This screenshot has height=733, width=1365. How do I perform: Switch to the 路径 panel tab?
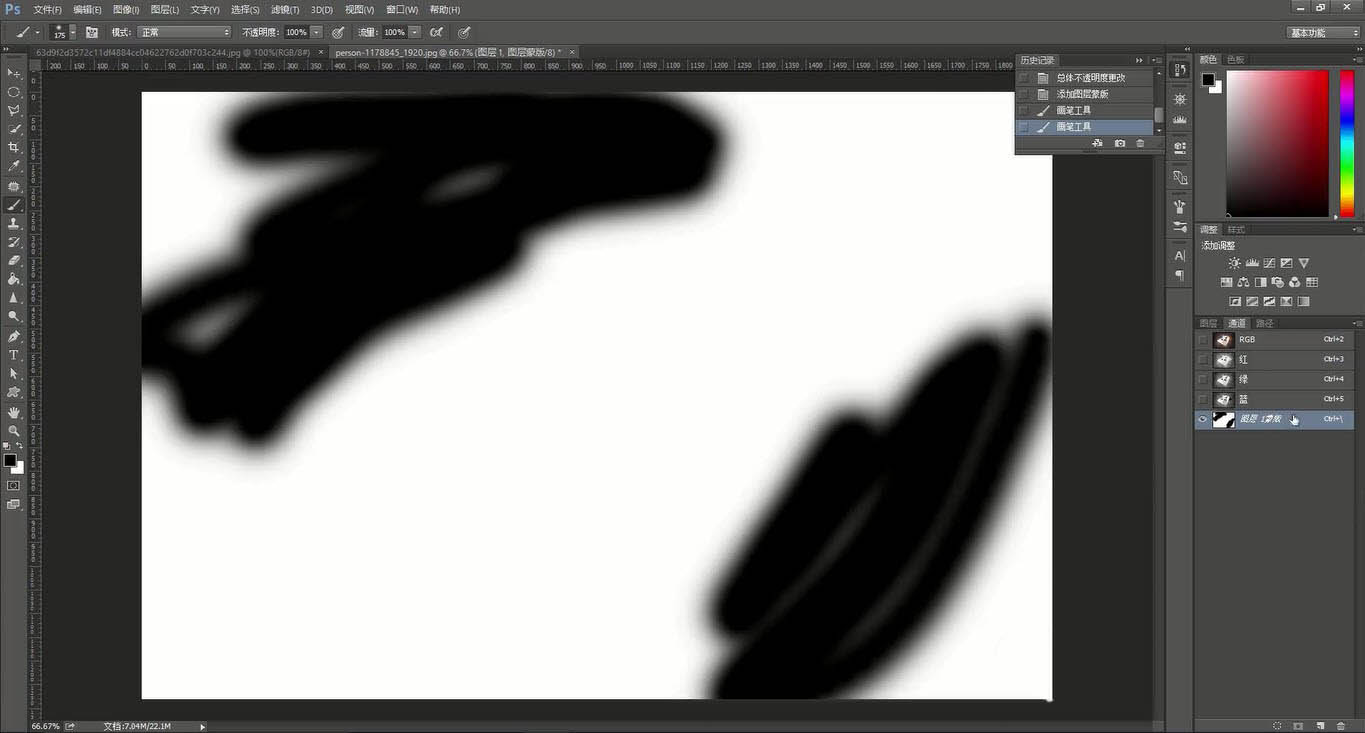point(1265,323)
